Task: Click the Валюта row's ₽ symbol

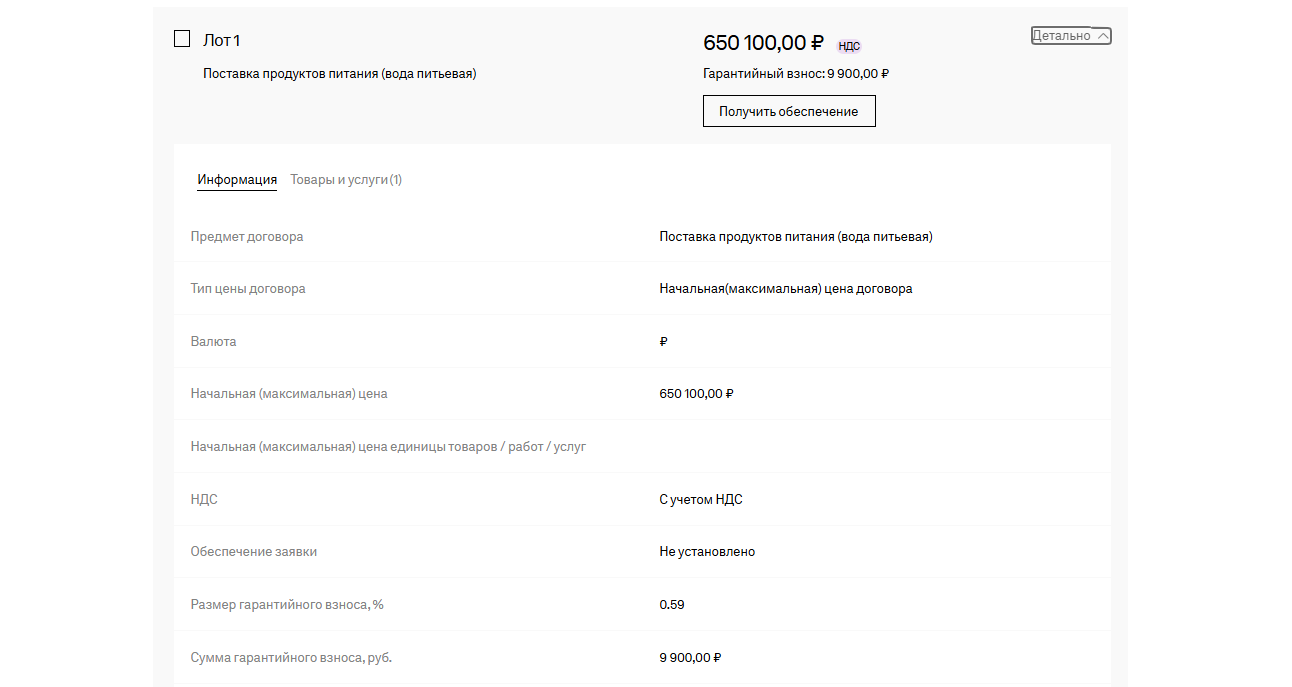Action: point(664,342)
